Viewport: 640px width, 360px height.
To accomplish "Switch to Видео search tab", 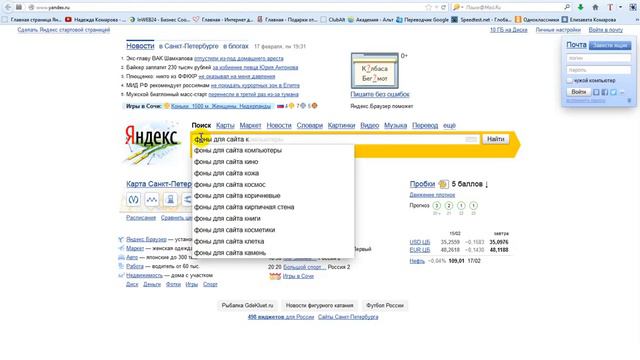I will point(369,125).
